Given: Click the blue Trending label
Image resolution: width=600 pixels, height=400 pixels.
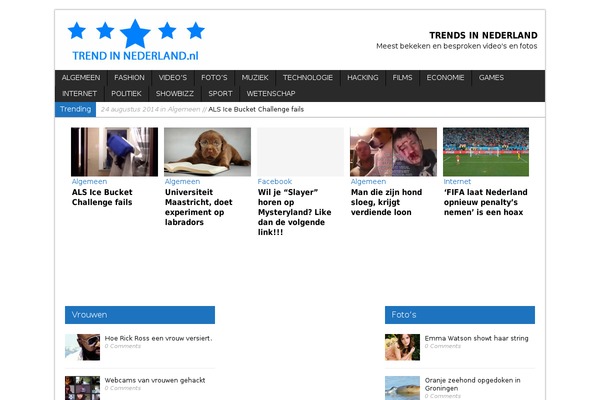Looking at the screenshot, I should tap(75, 109).
